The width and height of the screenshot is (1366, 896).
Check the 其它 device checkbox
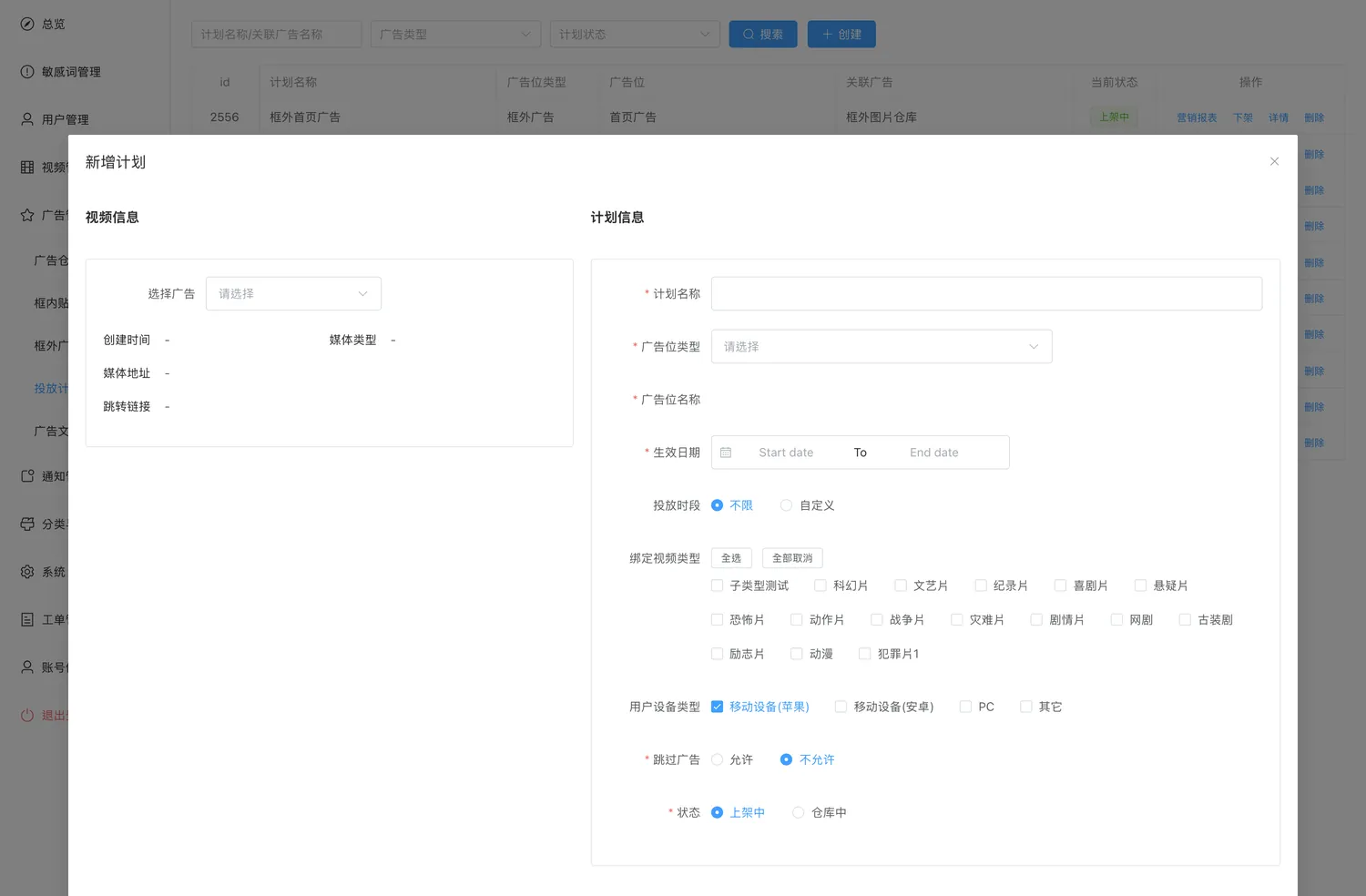pos(1025,707)
